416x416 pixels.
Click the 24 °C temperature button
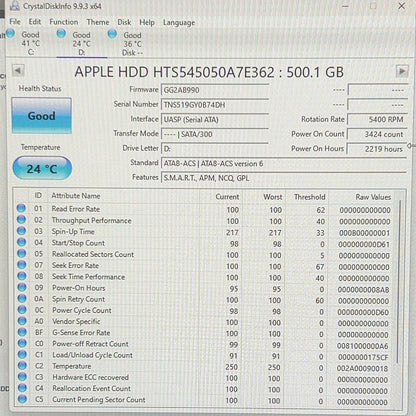coord(42,168)
